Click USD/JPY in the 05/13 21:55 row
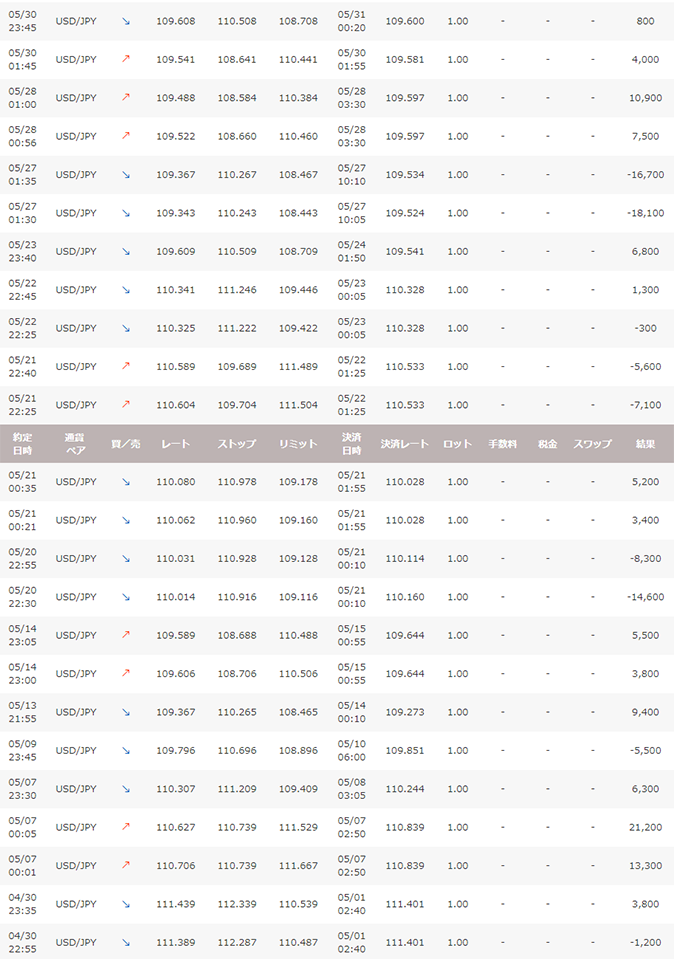The image size is (674, 959). [76, 712]
